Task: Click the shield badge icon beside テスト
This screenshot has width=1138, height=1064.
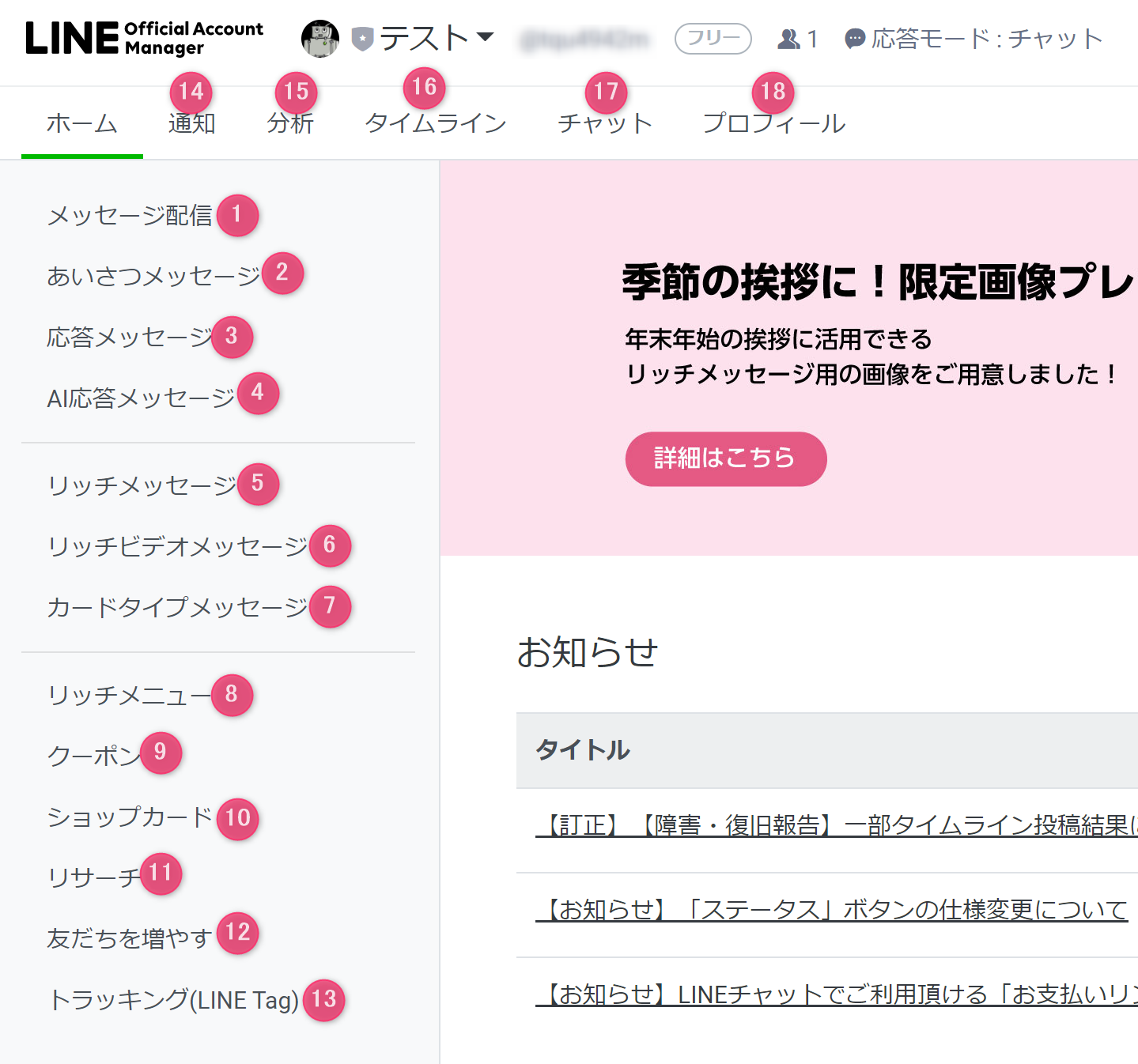Action: click(362, 39)
